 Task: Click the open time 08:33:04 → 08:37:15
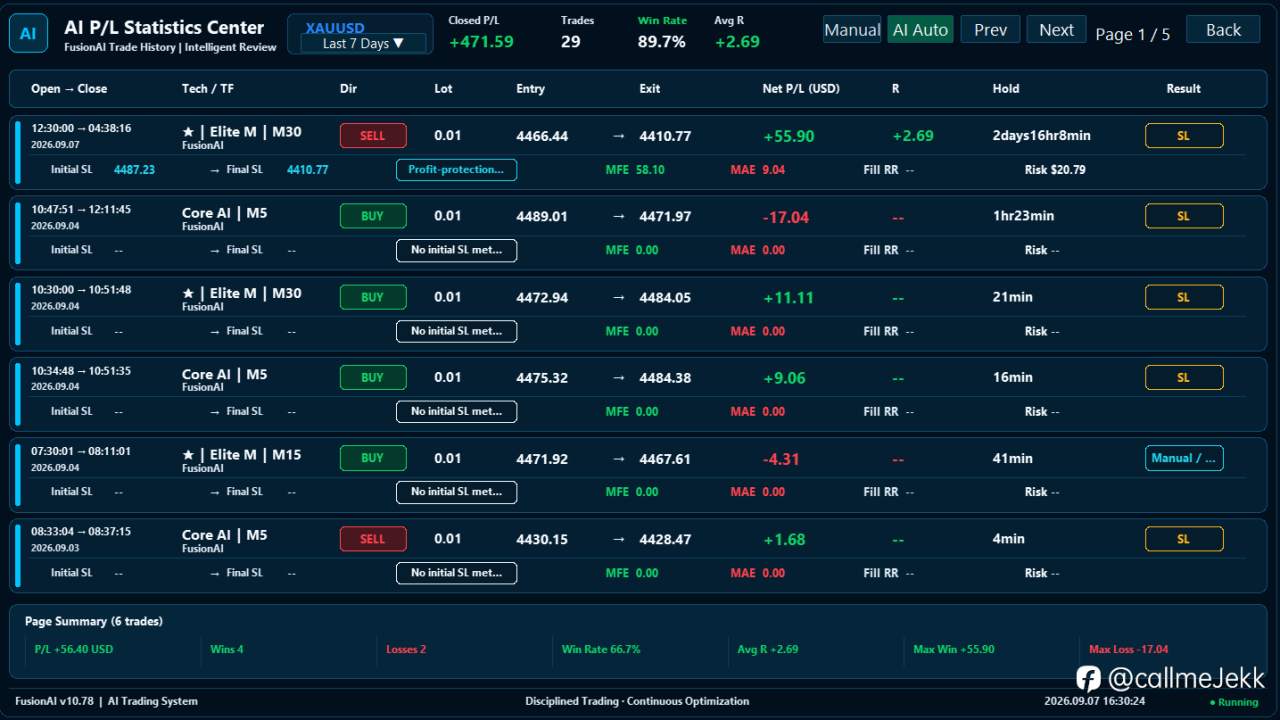coord(81,532)
